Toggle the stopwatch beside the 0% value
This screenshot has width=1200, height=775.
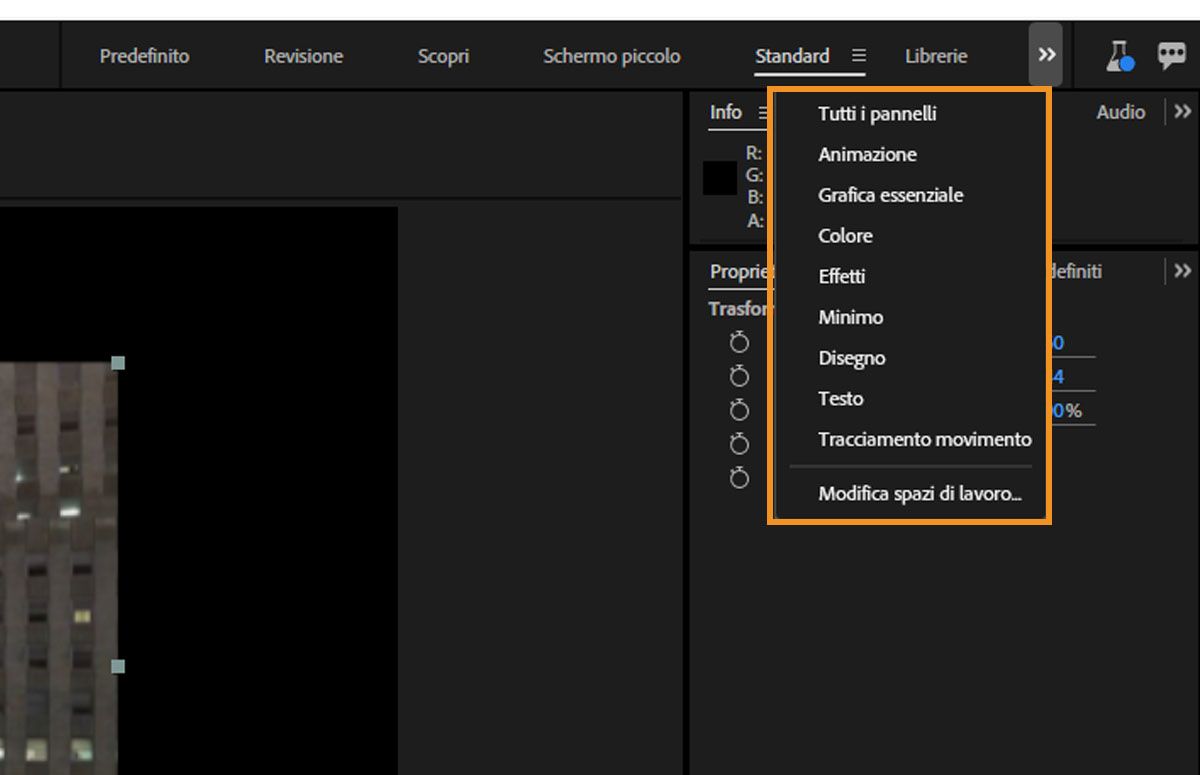[739, 410]
